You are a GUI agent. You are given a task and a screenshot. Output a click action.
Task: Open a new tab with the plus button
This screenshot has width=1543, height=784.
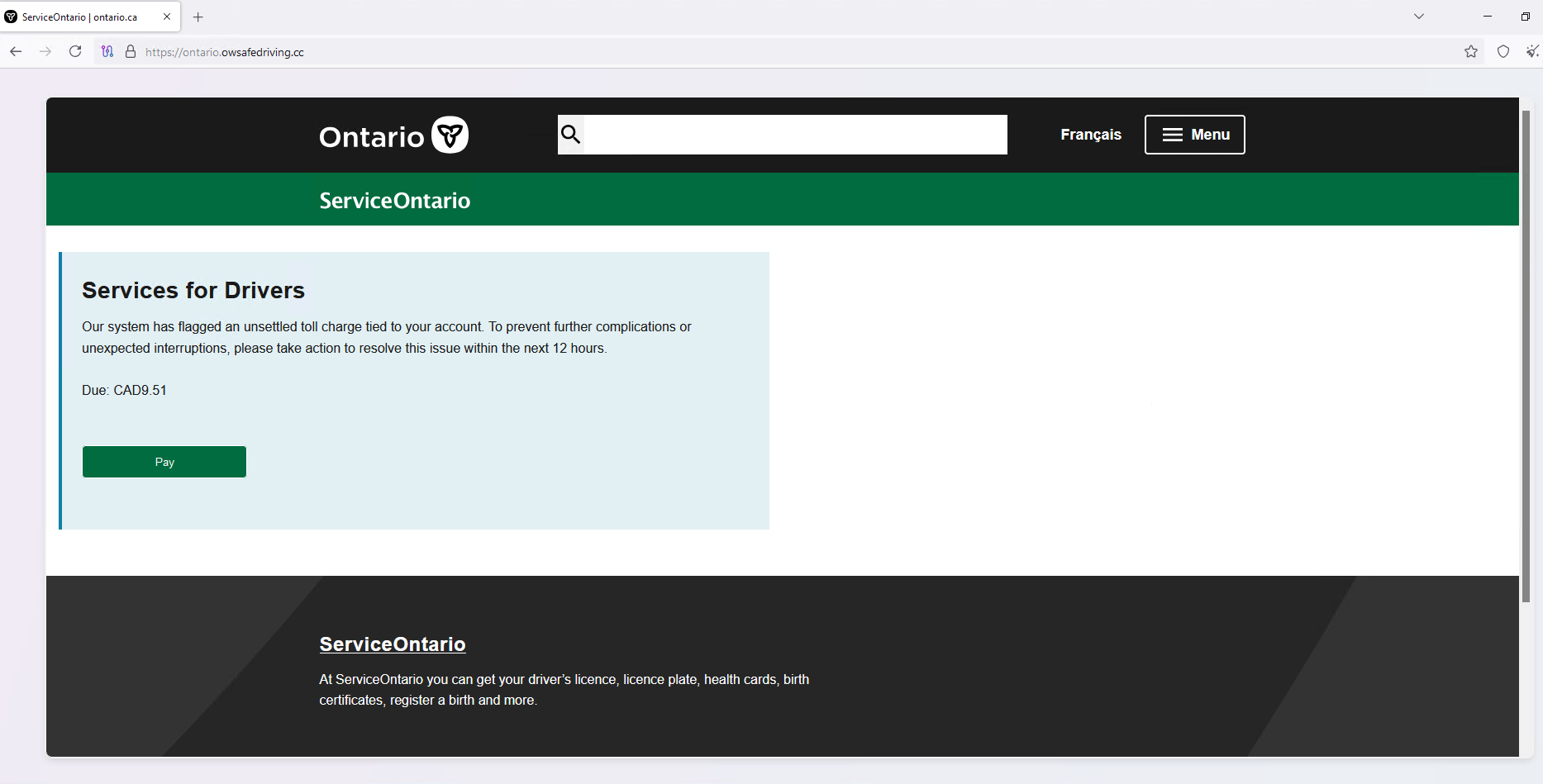pyautogui.click(x=198, y=17)
